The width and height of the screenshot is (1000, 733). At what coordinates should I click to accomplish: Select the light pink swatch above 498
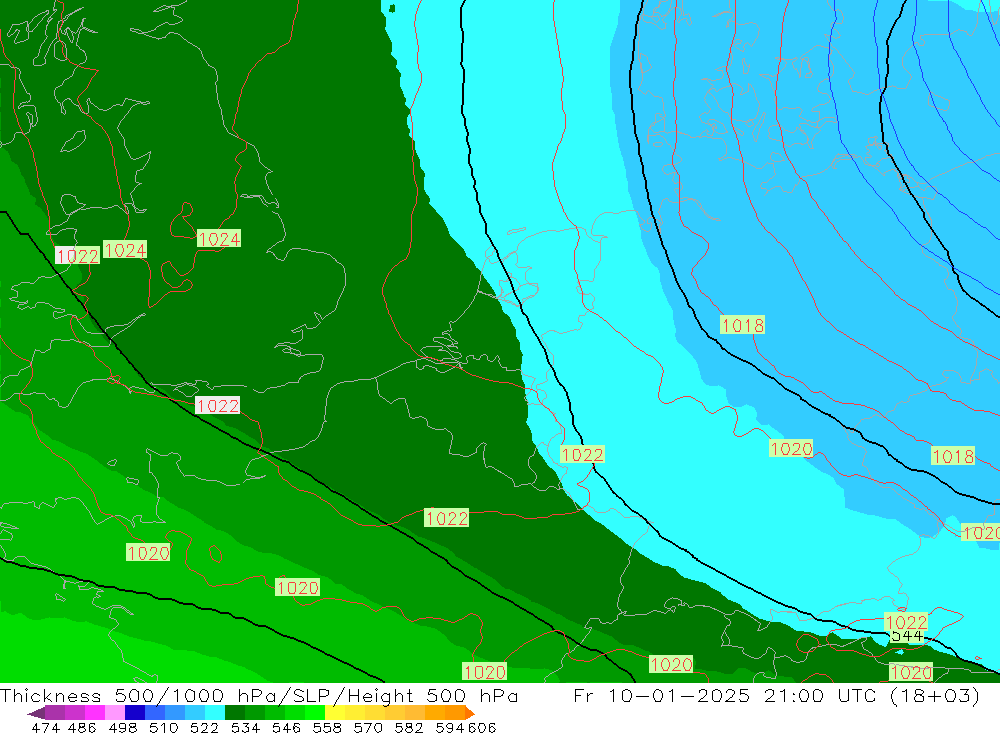coord(115,713)
